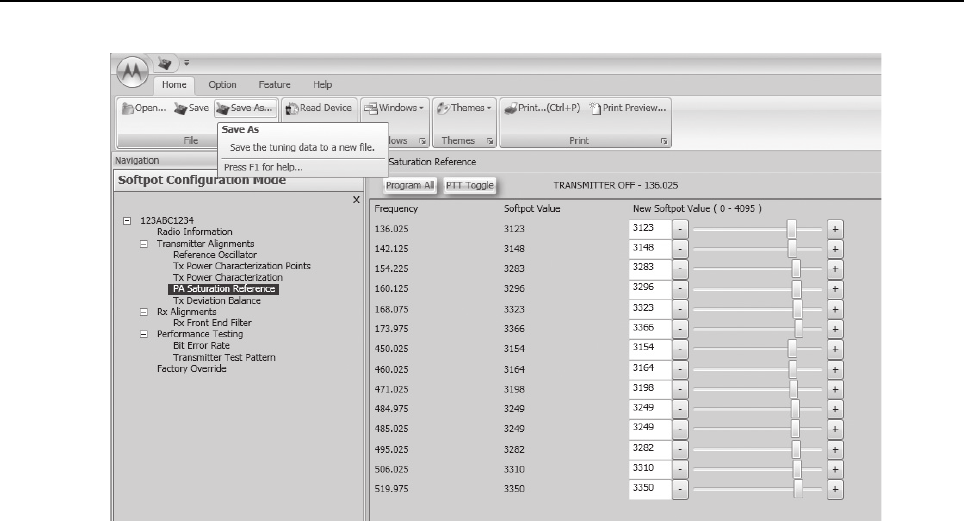Open the Option ribbon tab
This screenshot has width=964, height=521.
coord(222,85)
